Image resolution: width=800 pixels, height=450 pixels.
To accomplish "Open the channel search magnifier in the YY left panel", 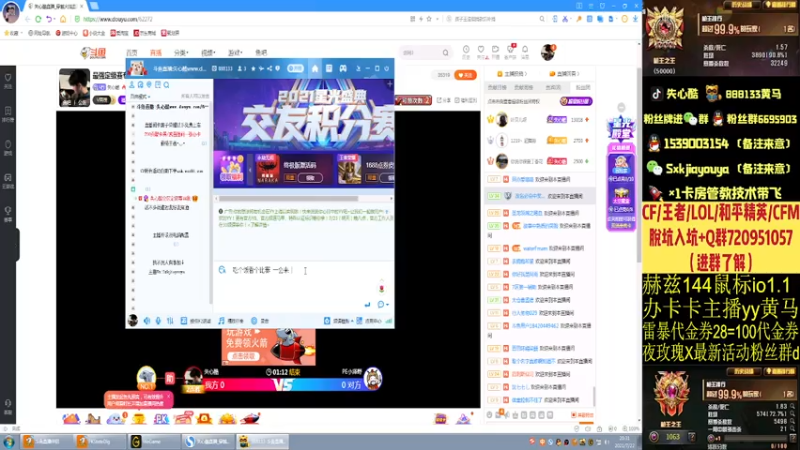I will coord(166,85).
